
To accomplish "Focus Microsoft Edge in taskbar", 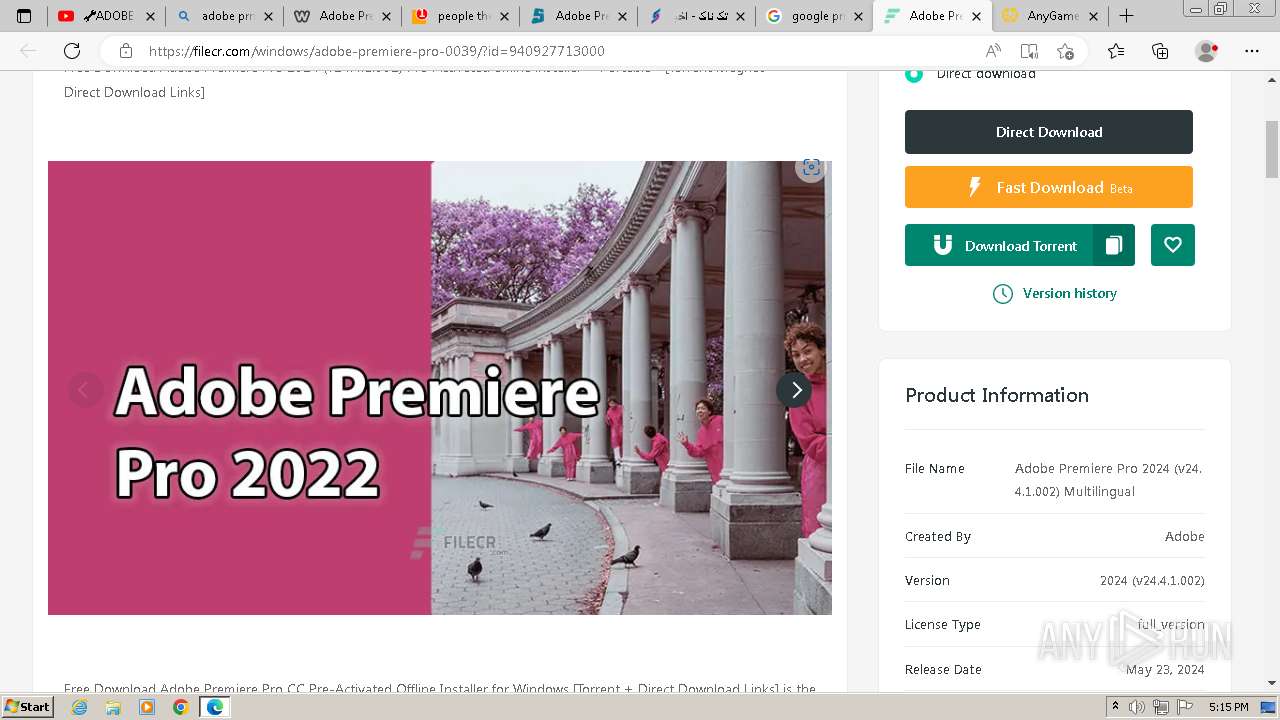I will pyautogui.click(x=214, y=707).
